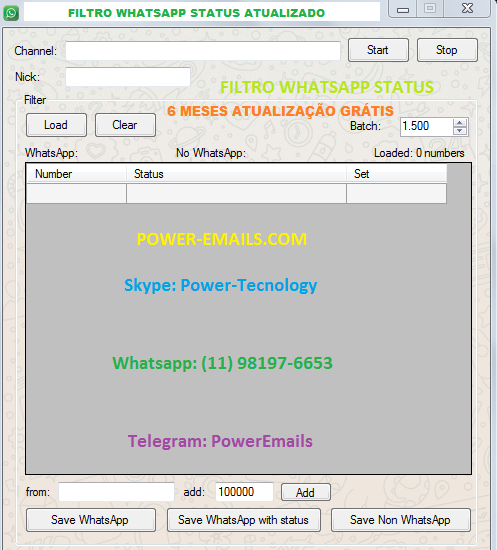Save results with Save WhatsApp button
The image size is (497, 550).
90,520
